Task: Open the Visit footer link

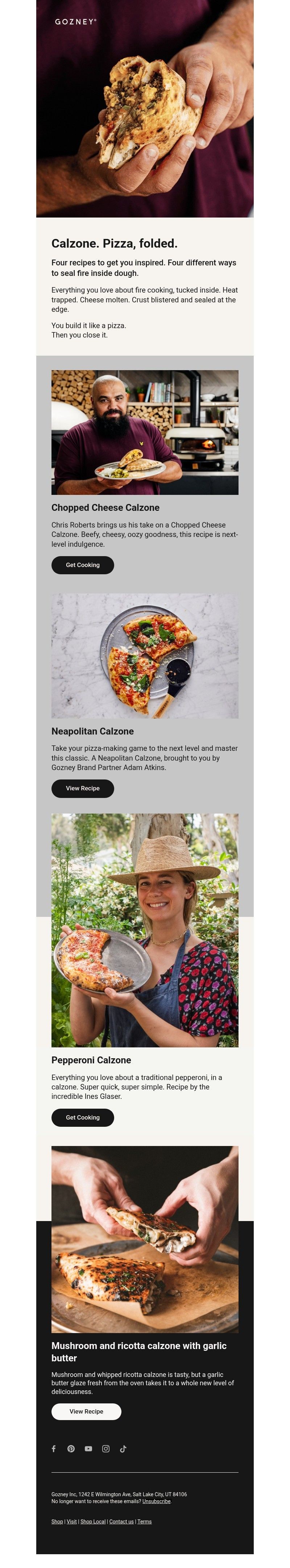Action: (72, 1522)
